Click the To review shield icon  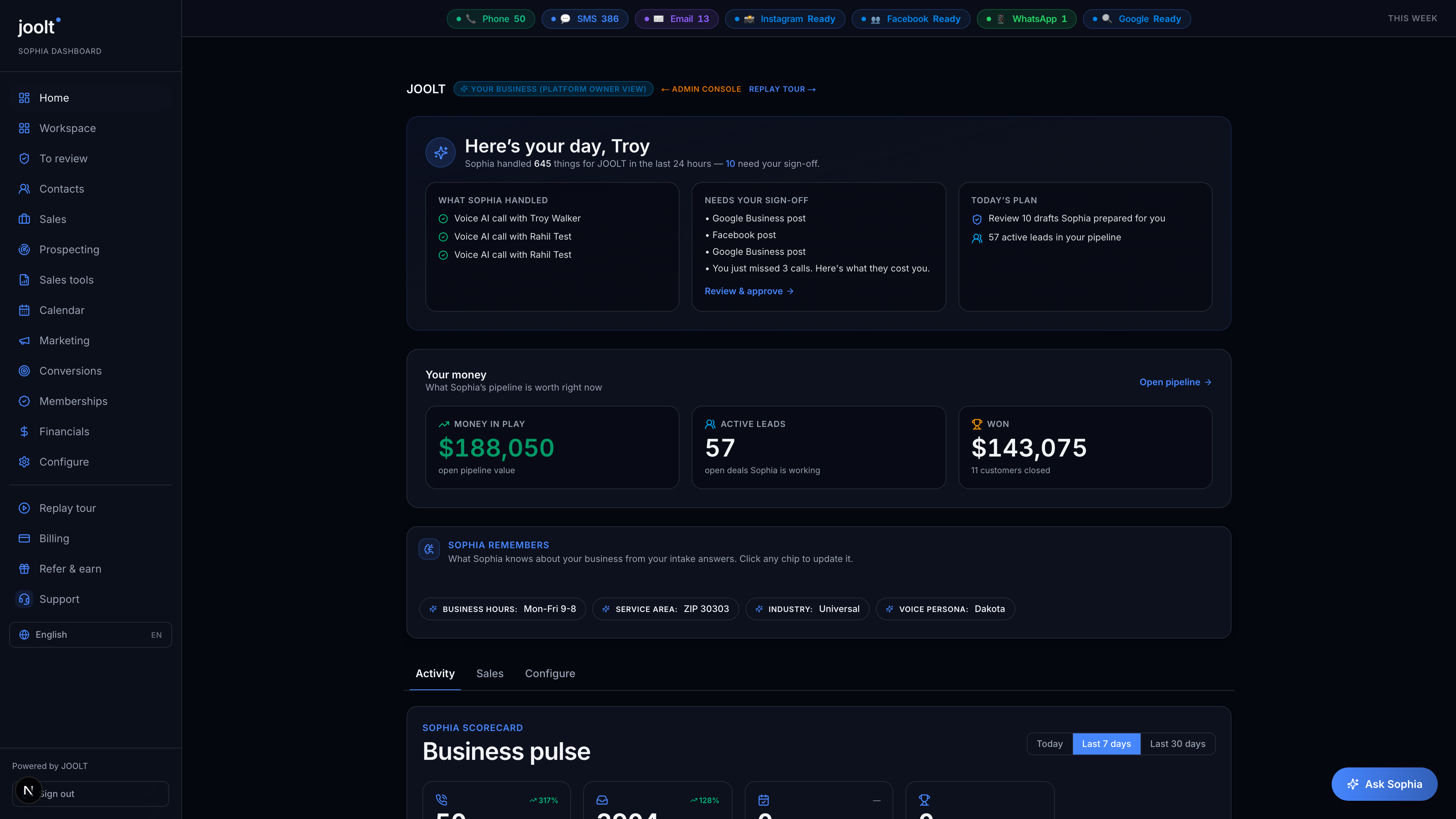24,159
